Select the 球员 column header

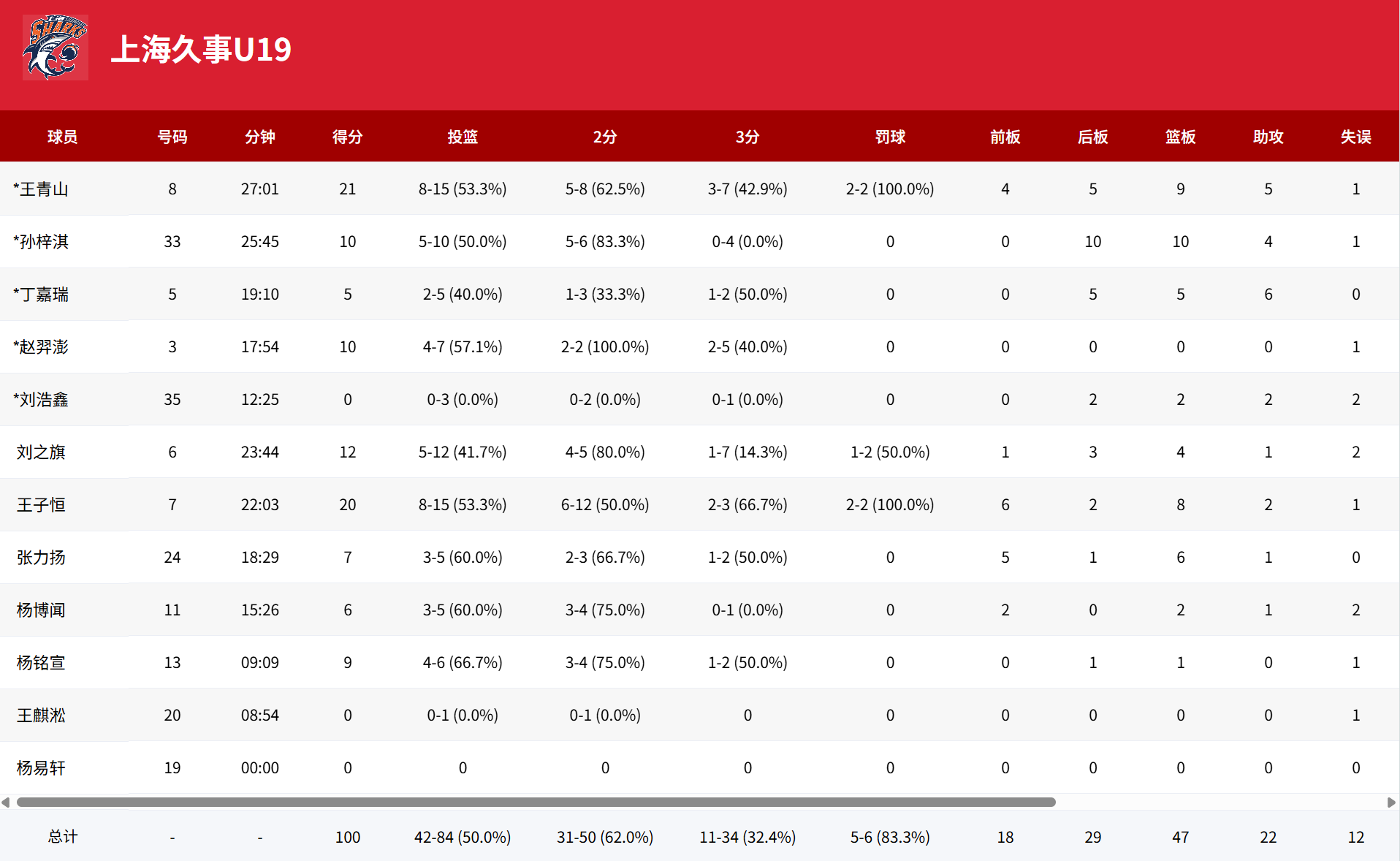[x=63, y=137]
